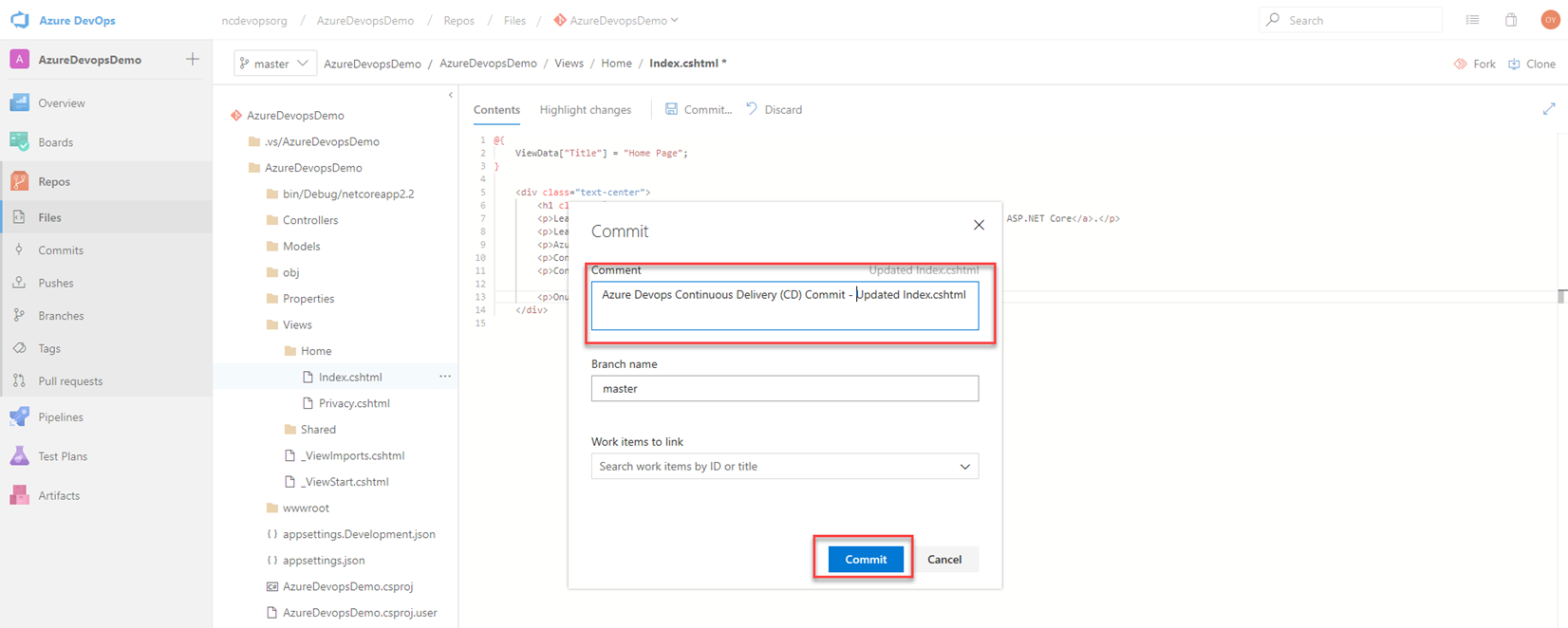Click the Branches icon in sidebar
This screenshot has width=1568, height=628.
point(19,315)
